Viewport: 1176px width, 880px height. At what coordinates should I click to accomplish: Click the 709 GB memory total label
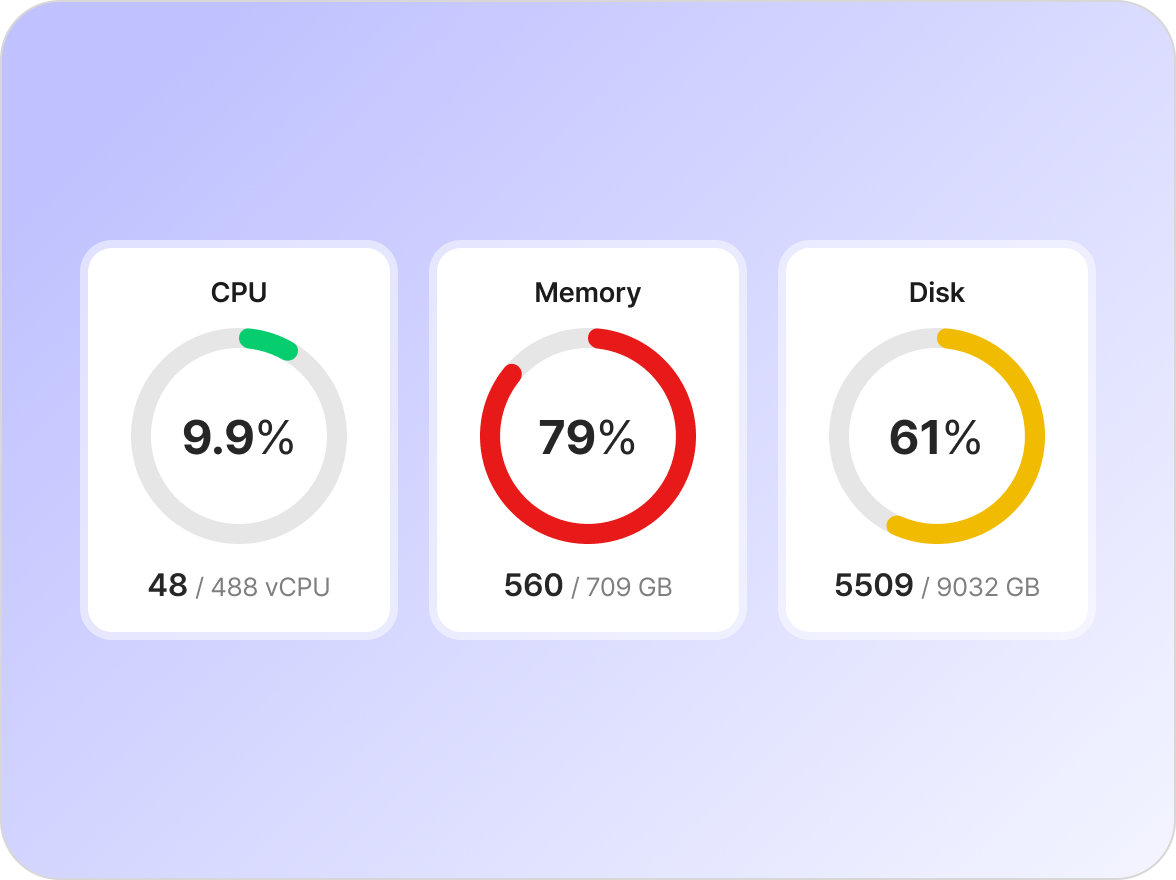[629, 587]
